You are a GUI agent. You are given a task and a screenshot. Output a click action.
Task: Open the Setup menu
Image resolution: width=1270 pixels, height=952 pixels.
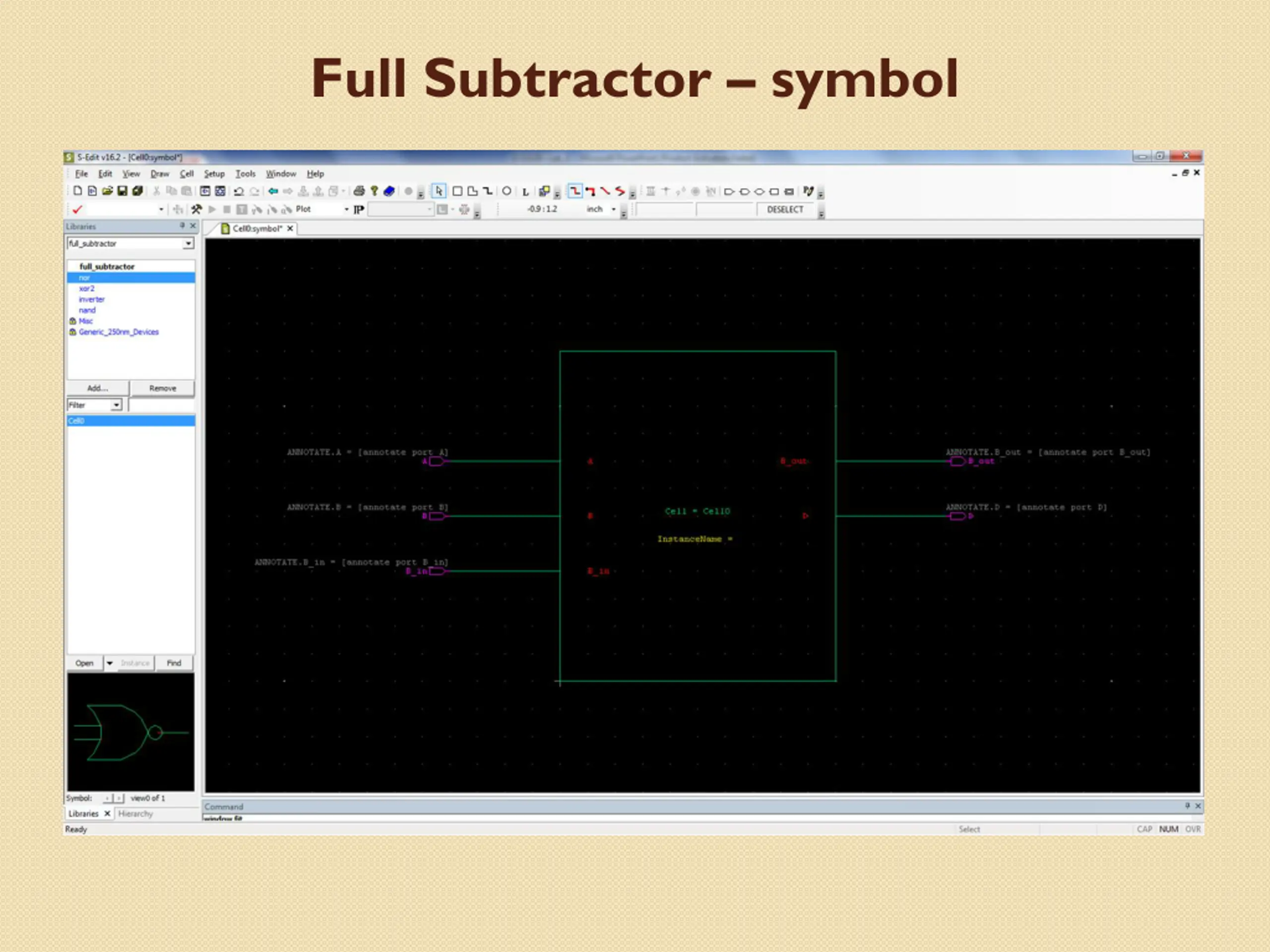coord(214,174)
